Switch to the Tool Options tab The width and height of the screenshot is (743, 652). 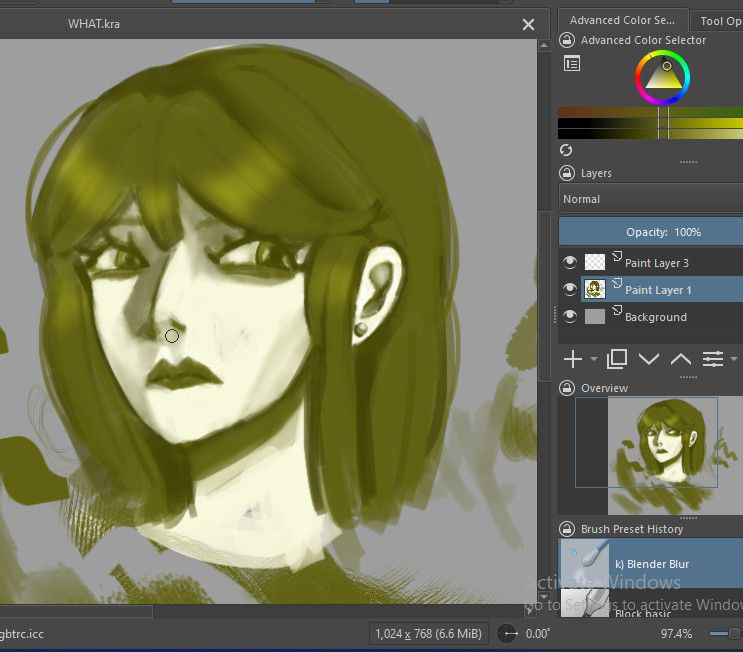click(x=720, y=20)
